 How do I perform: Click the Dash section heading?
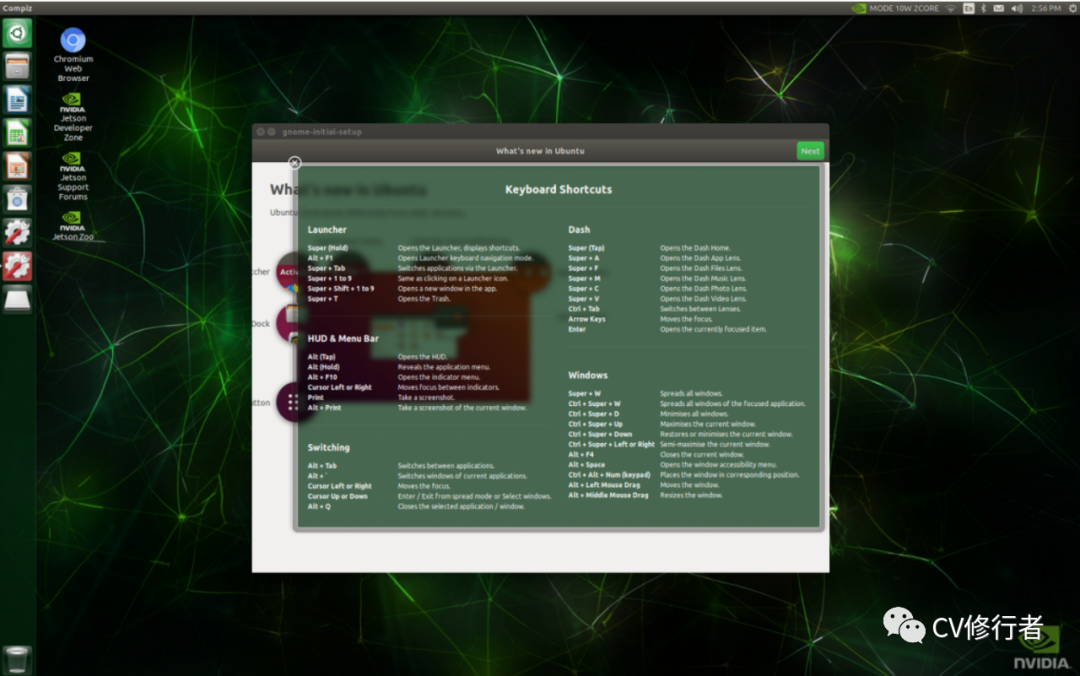click(x=579, y=229)
